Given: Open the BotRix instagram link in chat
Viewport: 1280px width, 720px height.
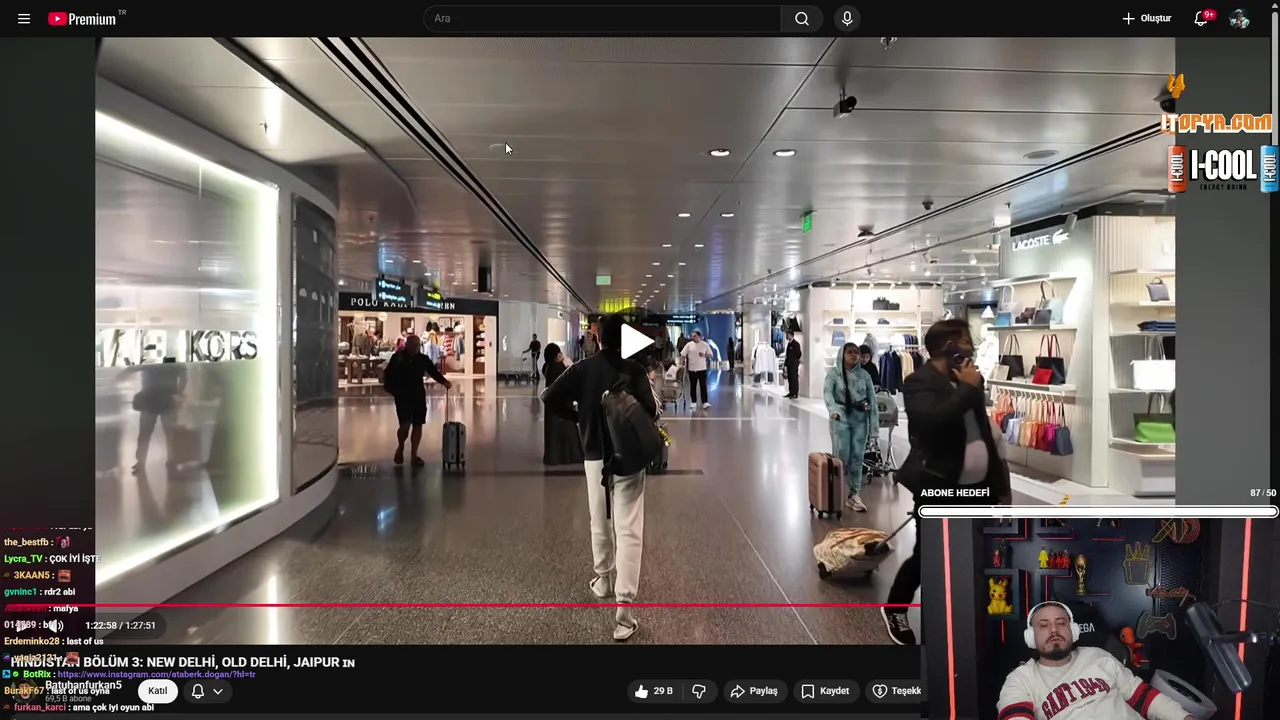Looking at the screenshot, I should (156, 675).
